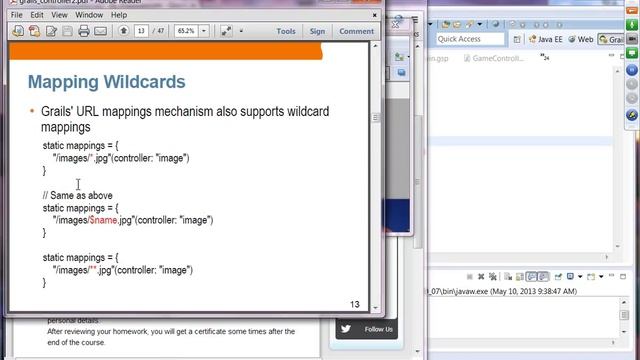The height and width of the screenshot is (360, 640).
Task: Click the Eclipse open type folder icon
Action: click(446, 25)
